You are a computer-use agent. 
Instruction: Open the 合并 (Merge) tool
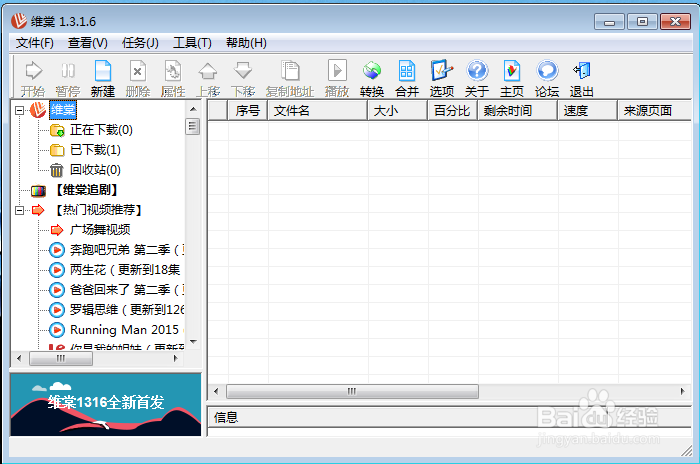(x=407, y=79)
